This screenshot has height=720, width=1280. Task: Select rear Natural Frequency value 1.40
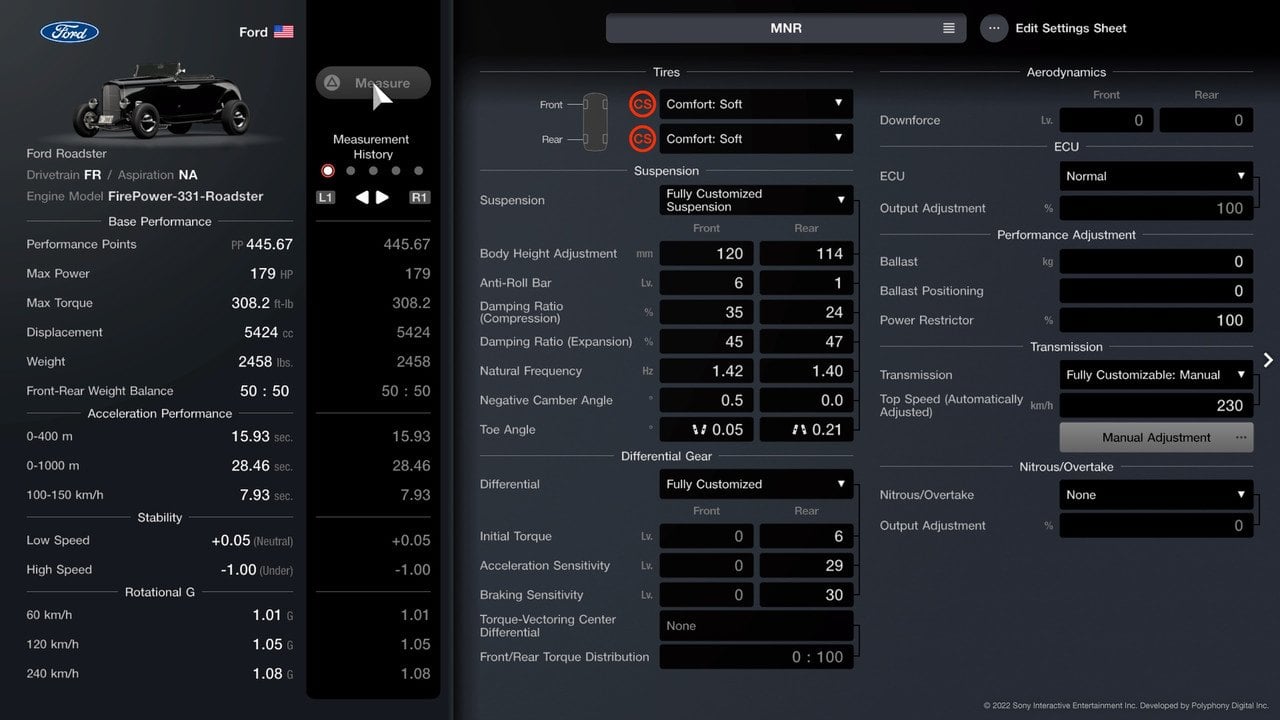(806, 371)
